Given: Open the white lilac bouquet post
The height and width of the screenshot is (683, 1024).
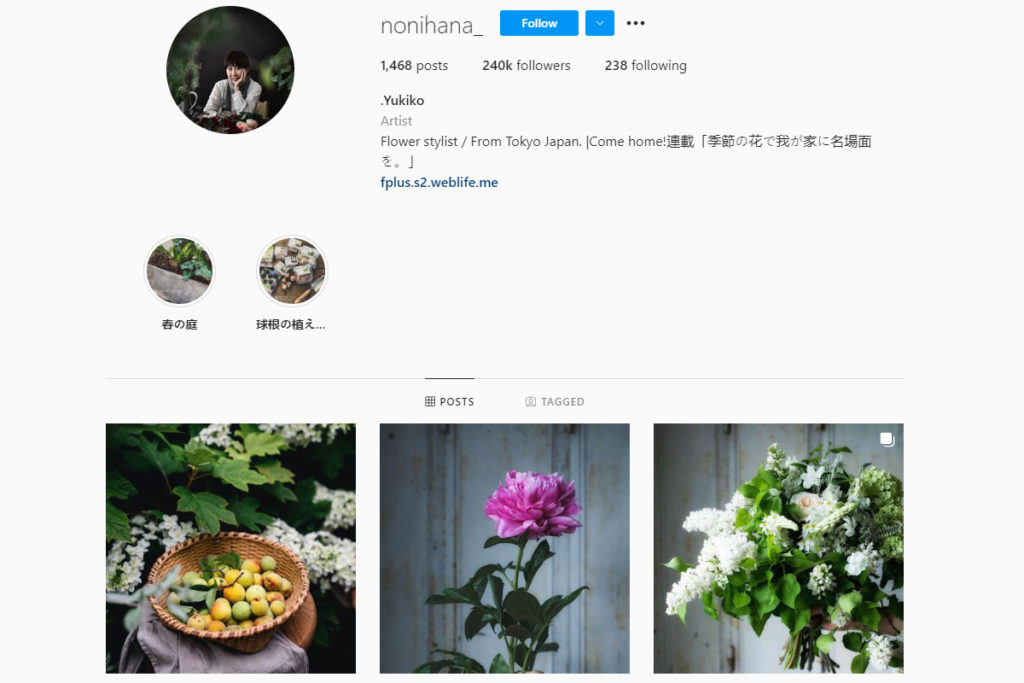Looking at the screenshot, I should [x=778, y=548].
